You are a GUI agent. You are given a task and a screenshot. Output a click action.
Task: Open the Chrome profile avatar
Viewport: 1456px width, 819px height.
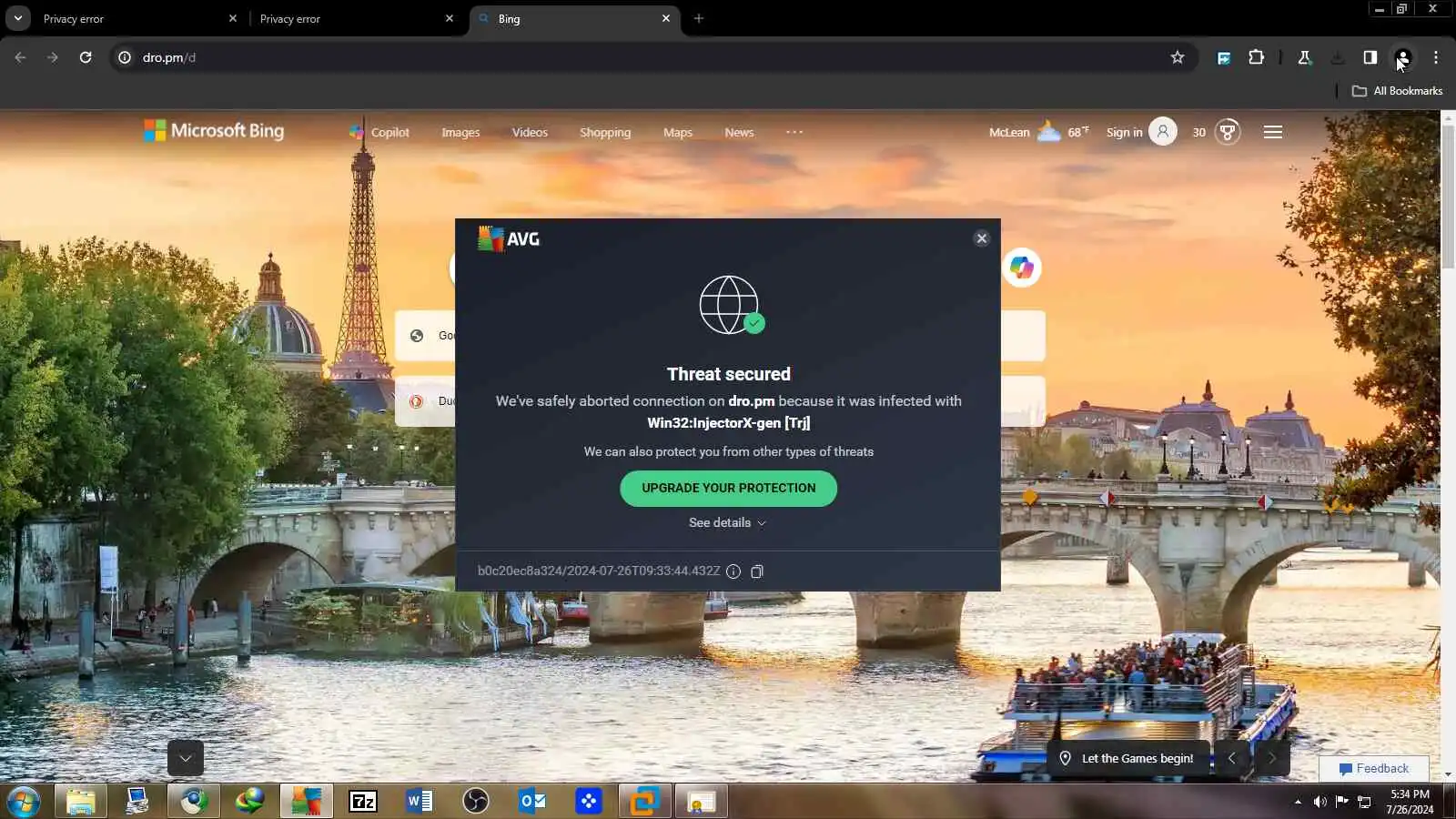[x=1403, y=57]
